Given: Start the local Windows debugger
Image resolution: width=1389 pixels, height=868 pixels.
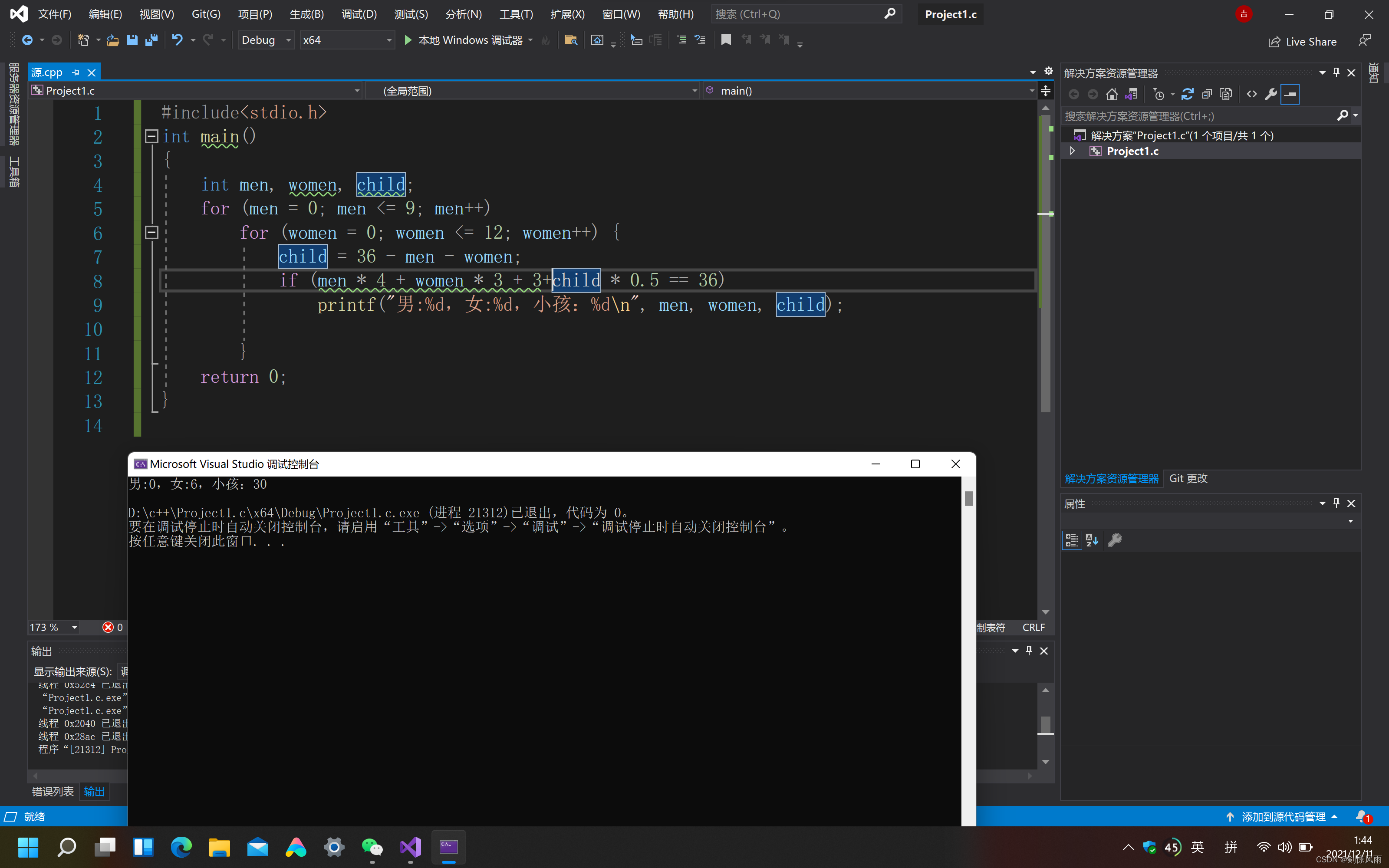Looking at the screenshot, I should (408, 40).
